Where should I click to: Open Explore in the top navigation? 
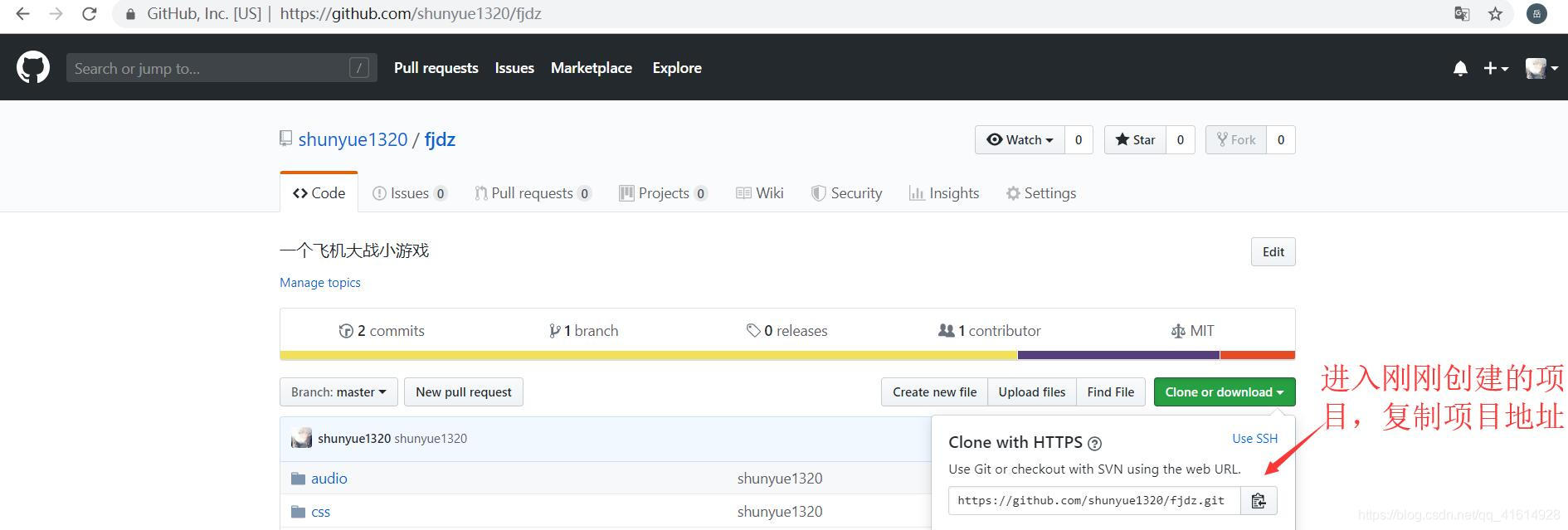677,68
